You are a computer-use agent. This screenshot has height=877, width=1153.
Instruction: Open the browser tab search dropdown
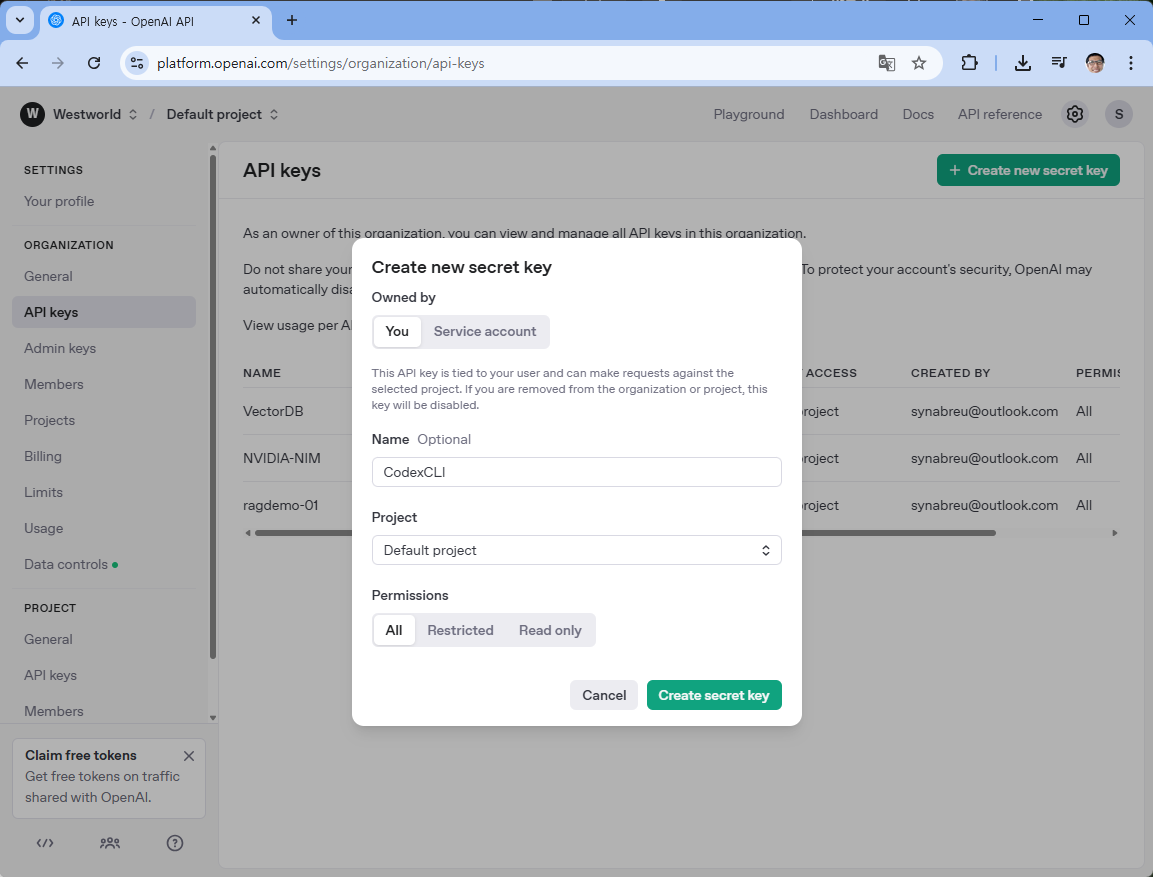pos(20,21)
